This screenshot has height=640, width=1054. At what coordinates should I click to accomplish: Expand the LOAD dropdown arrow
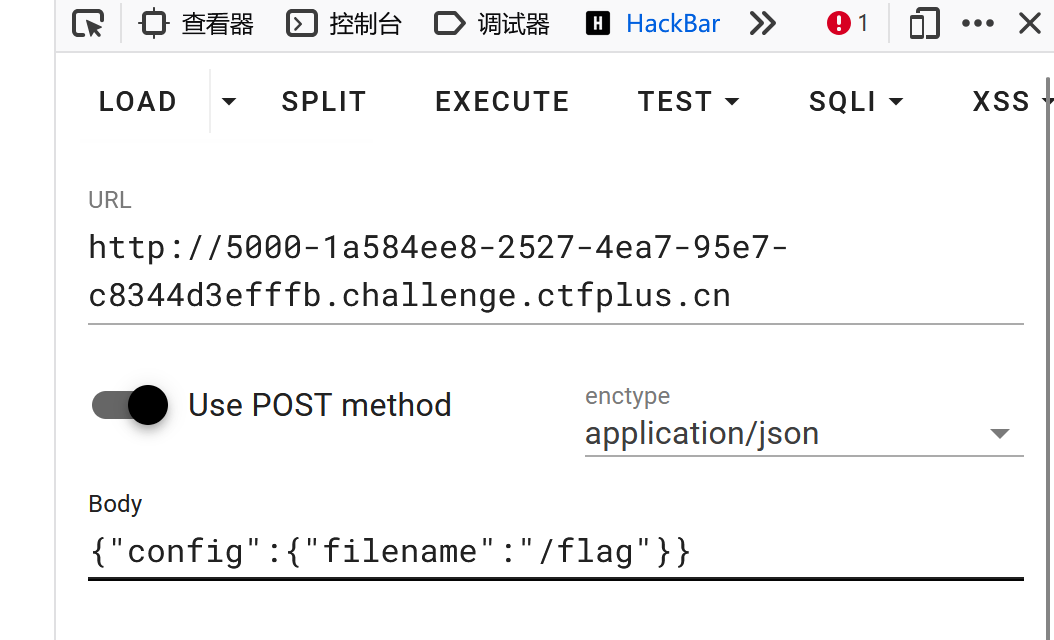(x=229, y=102)
